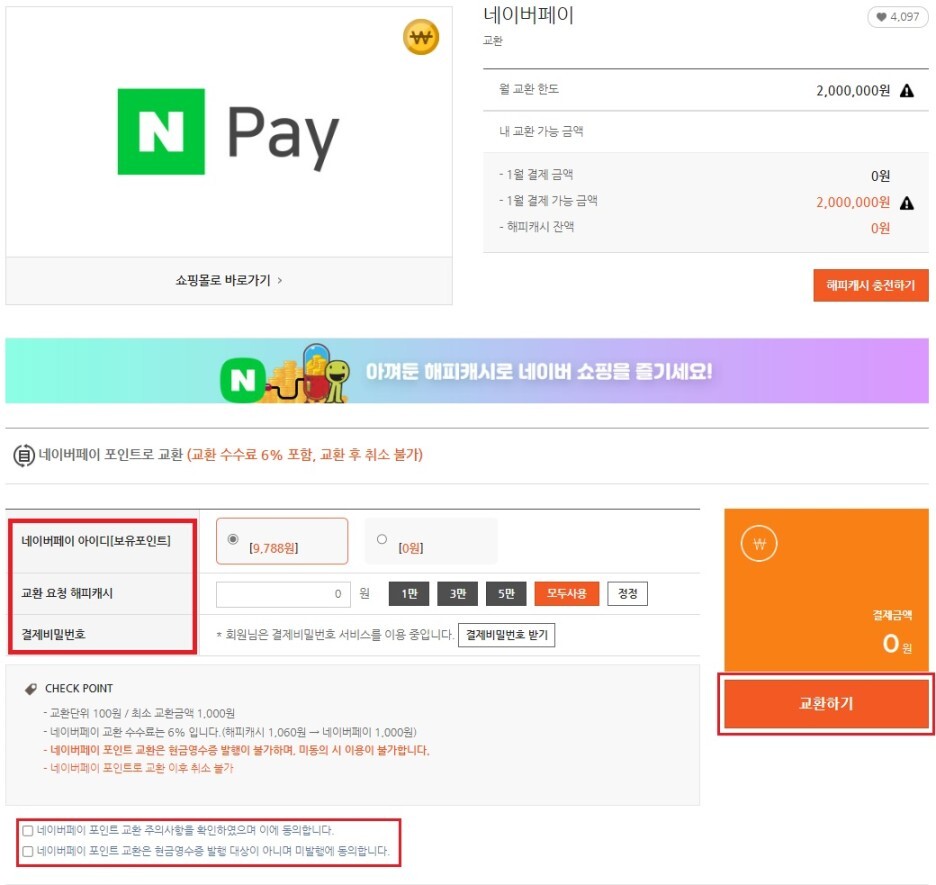Click the 해피캐시 잔액 0원 value

tap(880, 228)
